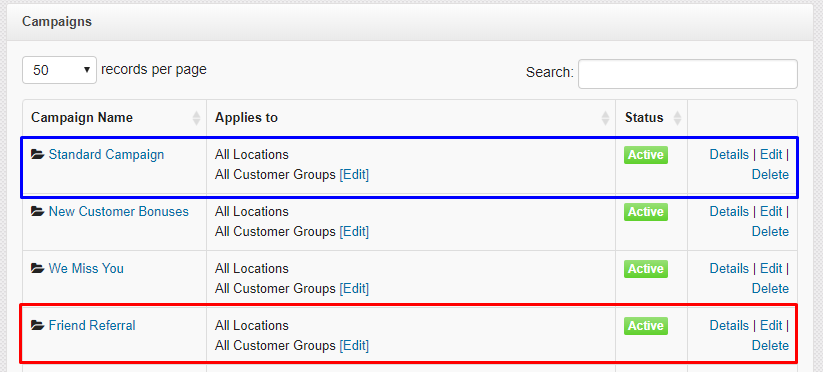Delete the We Miss You campaign
Screen dimensions: 823x372
click(770, 289)
